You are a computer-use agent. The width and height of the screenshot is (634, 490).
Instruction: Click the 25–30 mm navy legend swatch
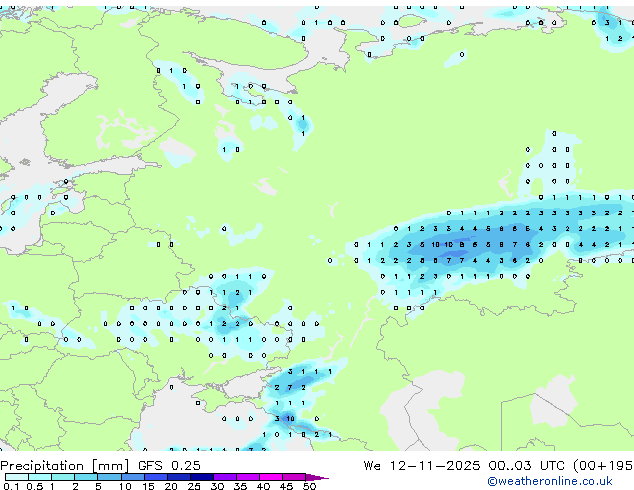(x=202, y=477)
